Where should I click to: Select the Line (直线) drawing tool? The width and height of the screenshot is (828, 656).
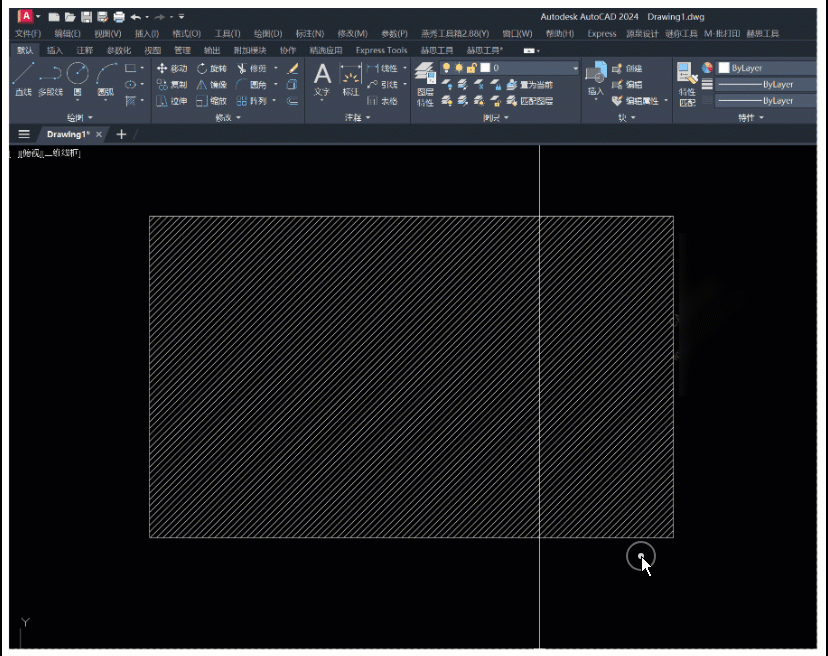coord(23,78)
